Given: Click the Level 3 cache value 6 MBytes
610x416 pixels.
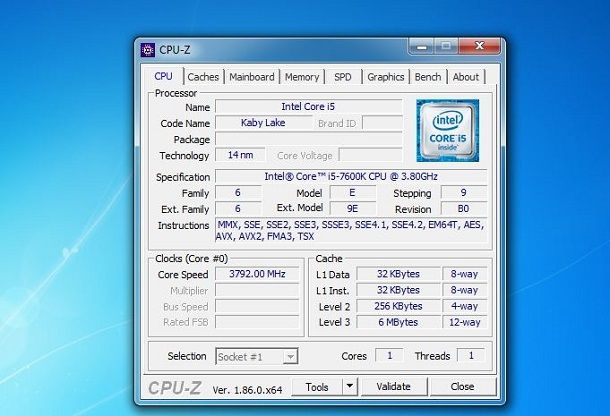Looking at the screenshot, I should point(398,322).
